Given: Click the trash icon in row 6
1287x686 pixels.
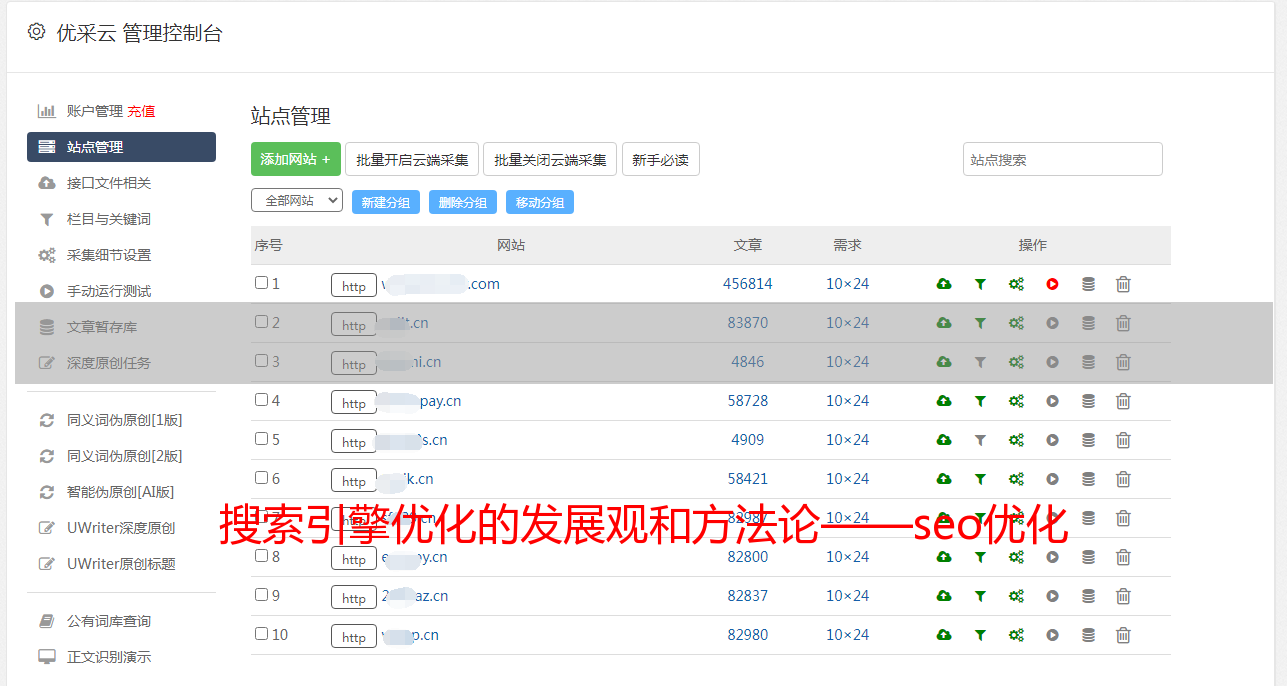Looking at the screenshot, I should tap(1123, 479).
